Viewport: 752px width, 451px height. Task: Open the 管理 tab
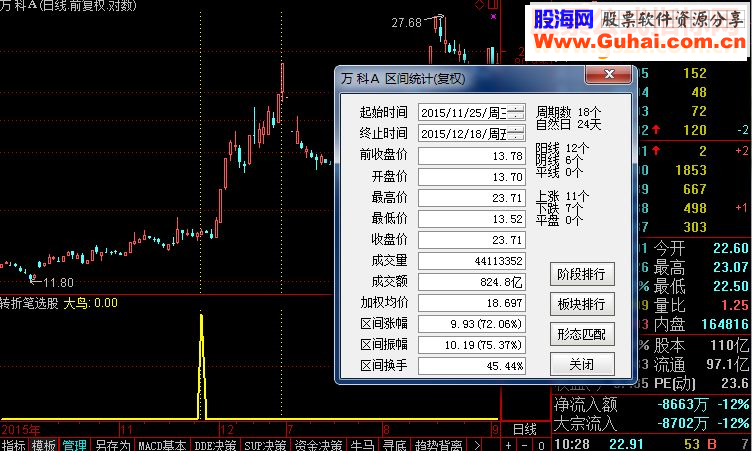[x=74, y=445]
